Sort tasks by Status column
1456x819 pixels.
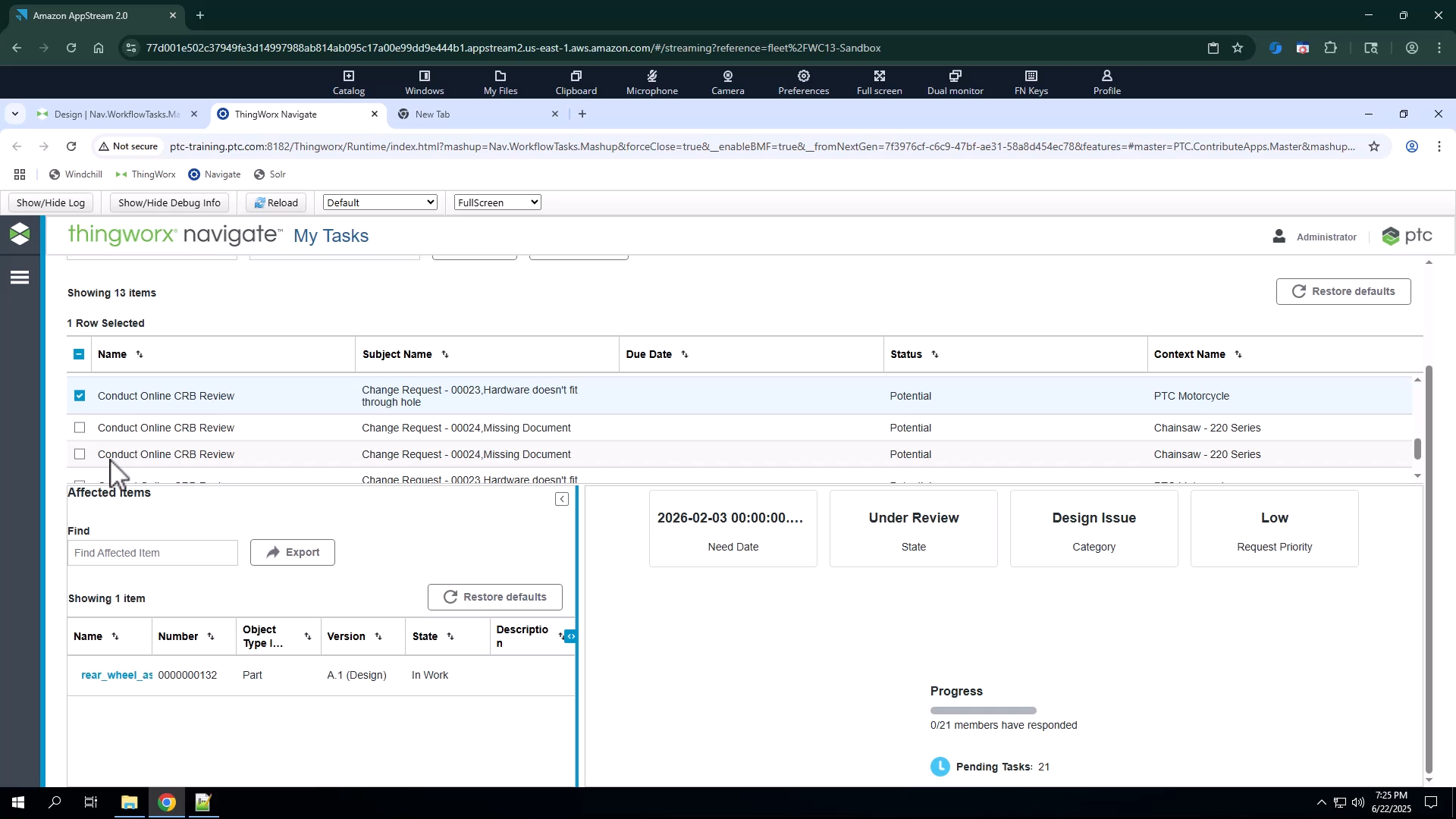coord(935,354)
